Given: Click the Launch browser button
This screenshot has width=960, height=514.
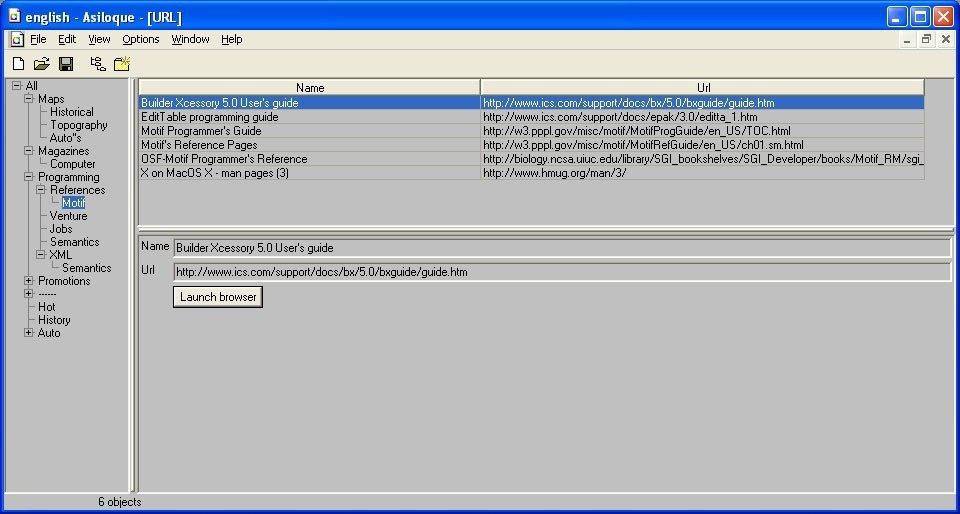Looking at the screenshot, I should [x=218, y=297].
